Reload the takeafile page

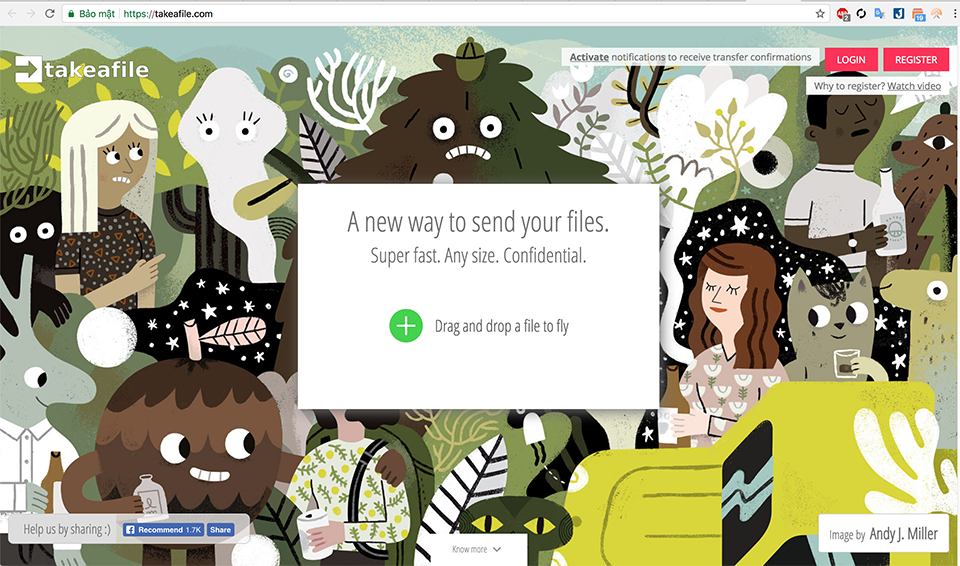[x=50, y=13]
